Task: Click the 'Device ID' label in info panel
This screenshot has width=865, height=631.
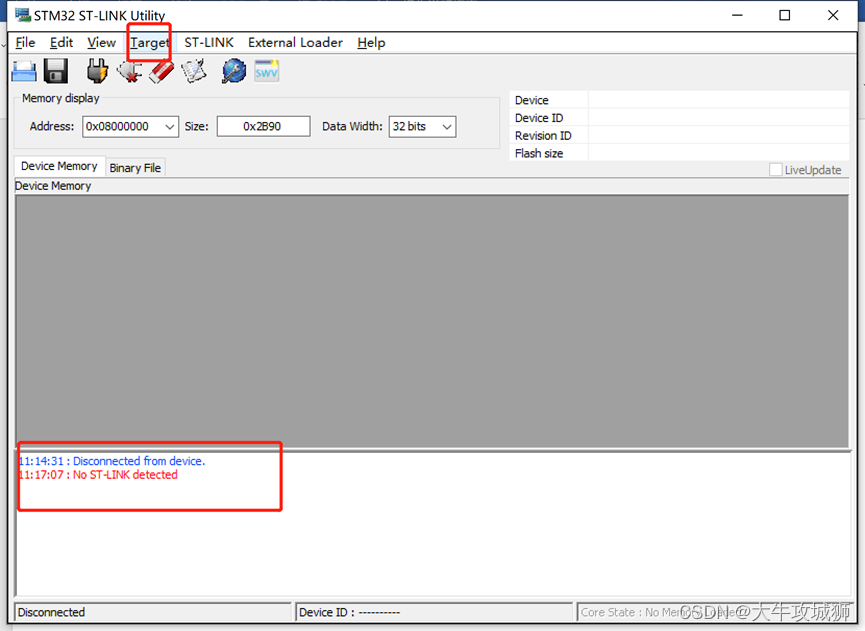Action: click(x=539, y=118)
